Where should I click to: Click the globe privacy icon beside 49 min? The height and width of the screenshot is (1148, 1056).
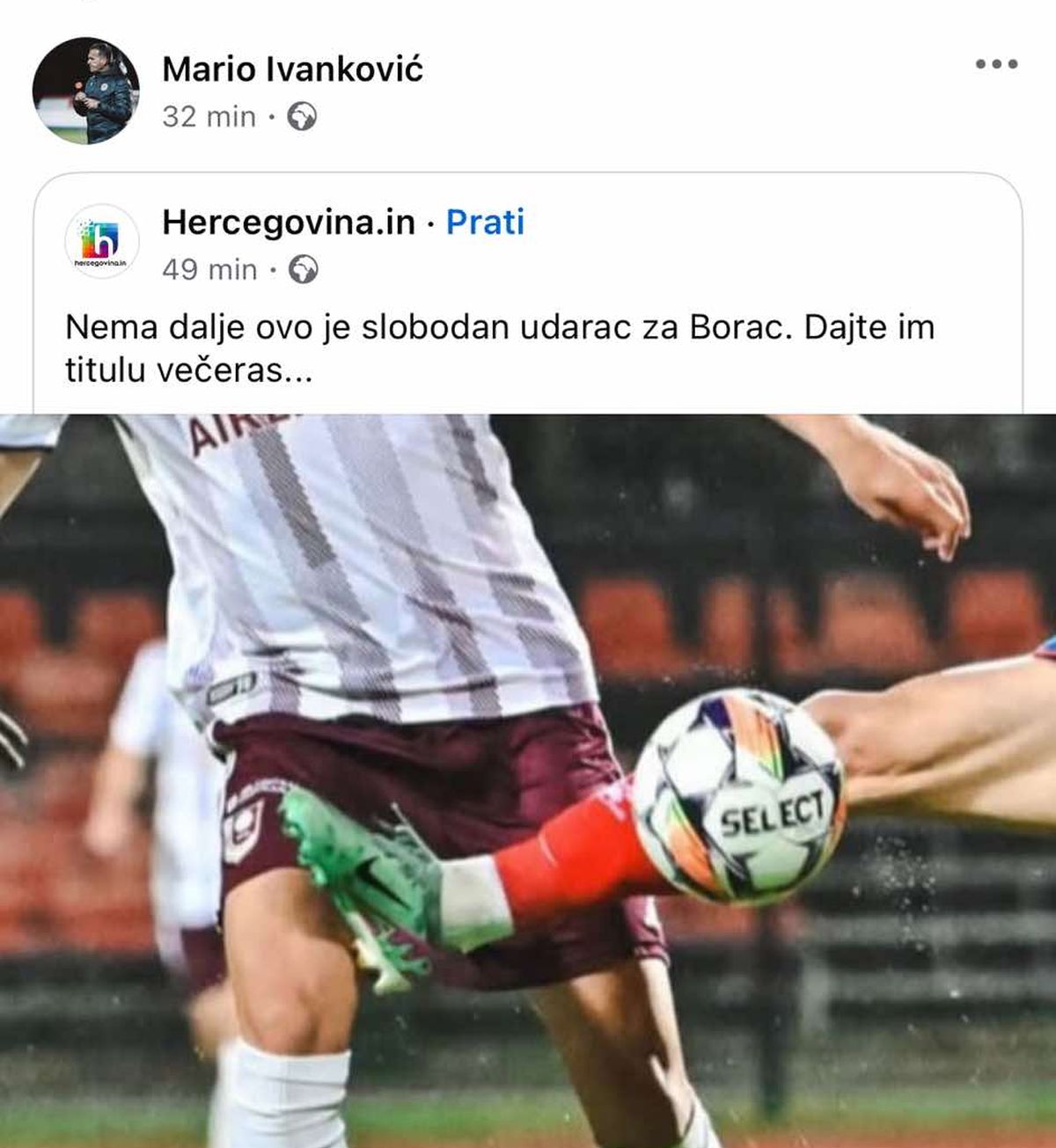(304, 269)
